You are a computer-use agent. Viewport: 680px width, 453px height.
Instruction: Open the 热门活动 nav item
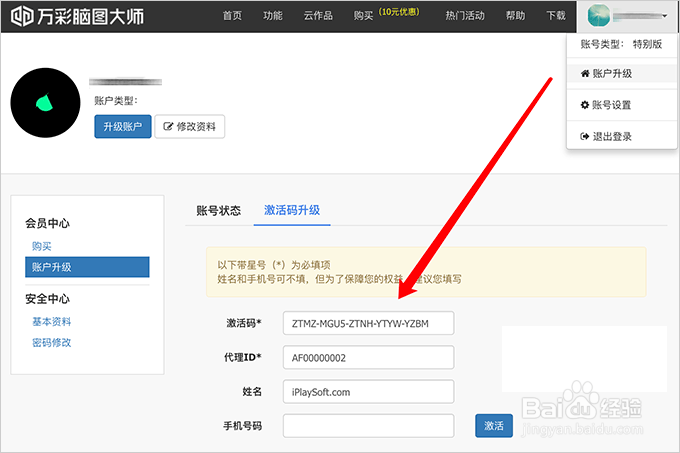pyautogui.click(x=465, y=16)
